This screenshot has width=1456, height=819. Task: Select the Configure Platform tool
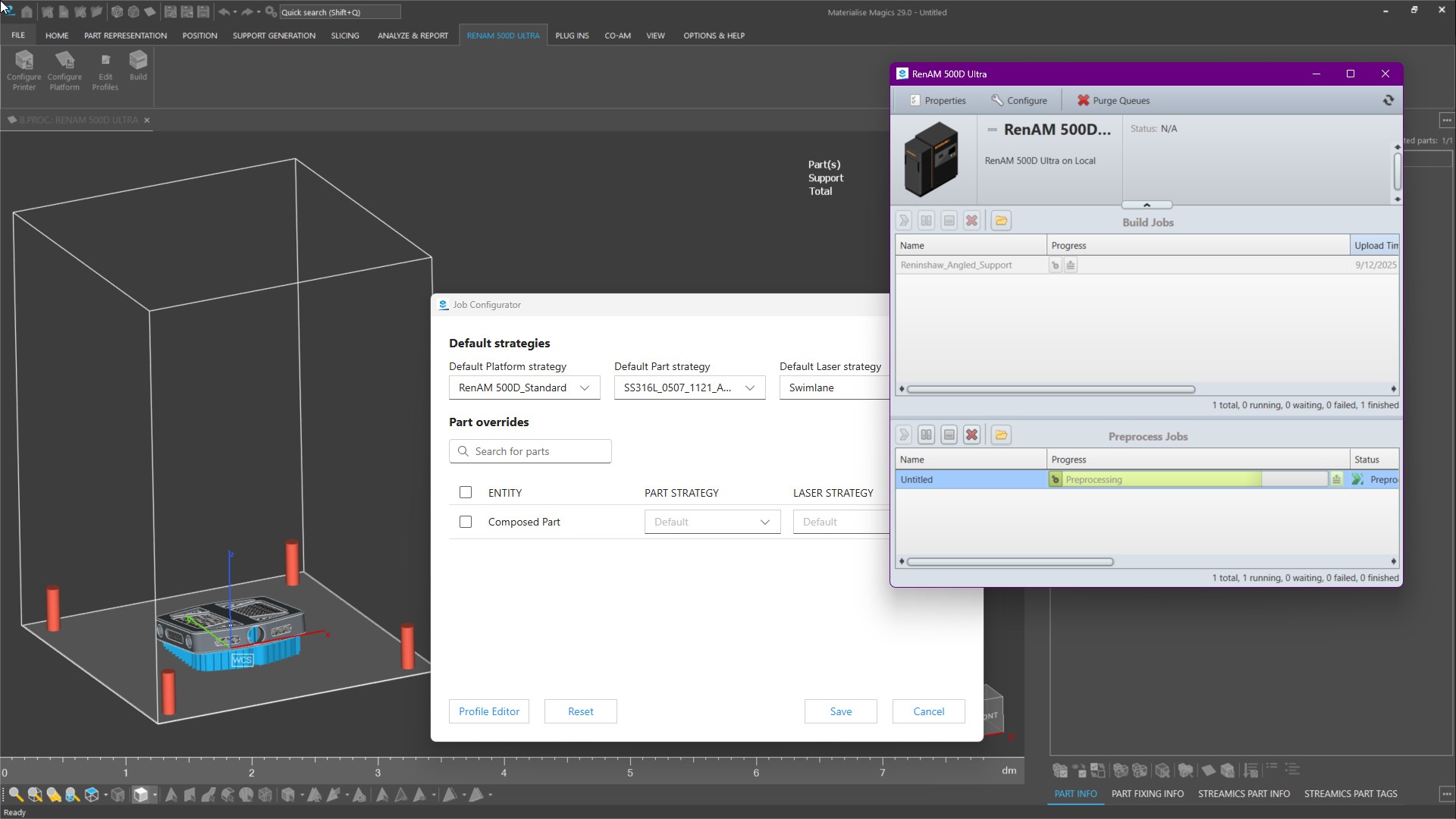[x=64, y=70]
